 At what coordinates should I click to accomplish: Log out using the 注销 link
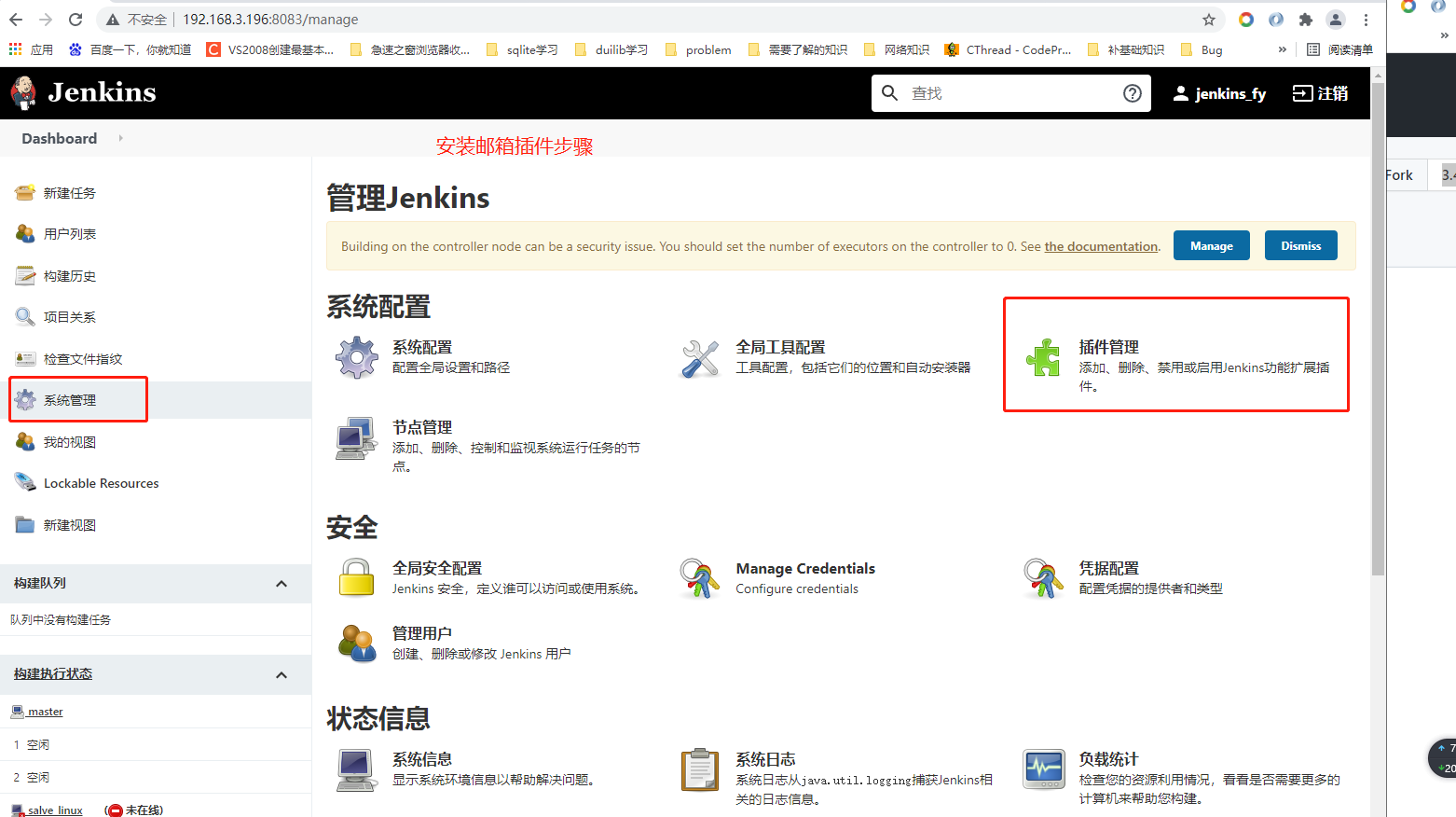[x=1321, y=93]
